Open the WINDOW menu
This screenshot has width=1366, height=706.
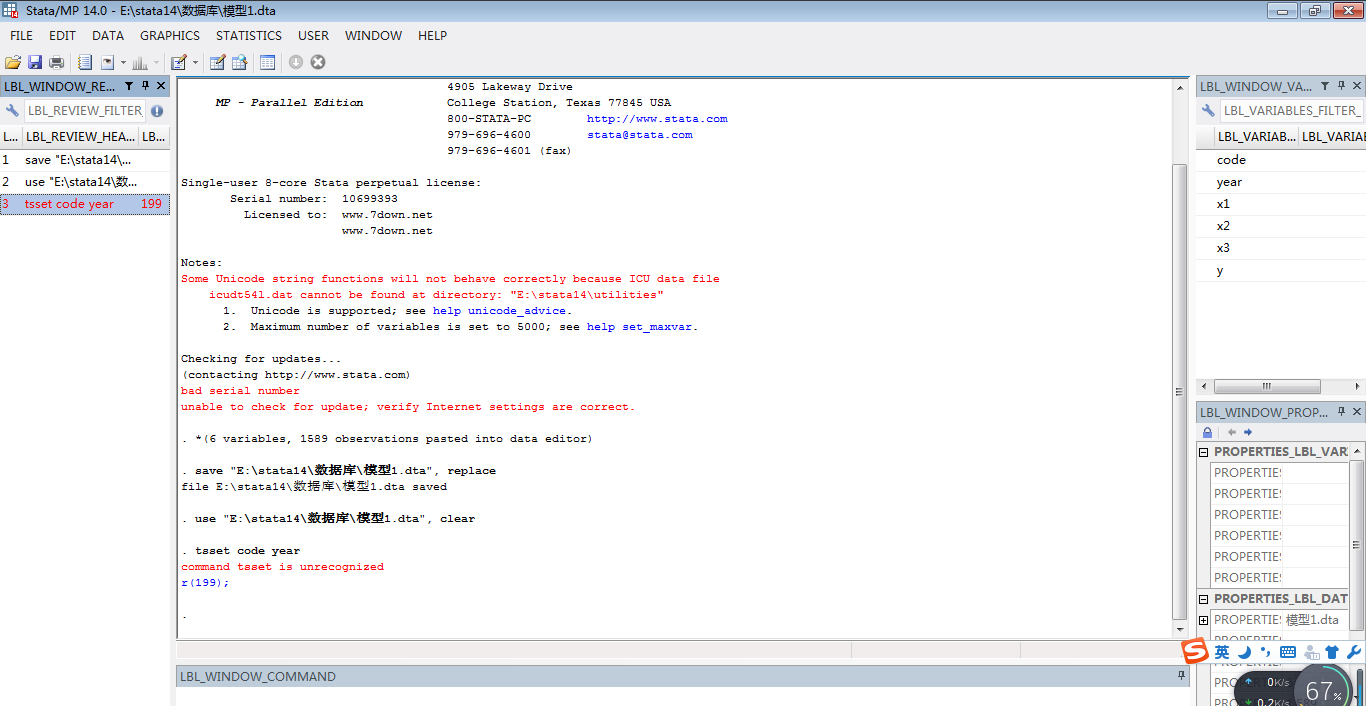tap(373, 35)
